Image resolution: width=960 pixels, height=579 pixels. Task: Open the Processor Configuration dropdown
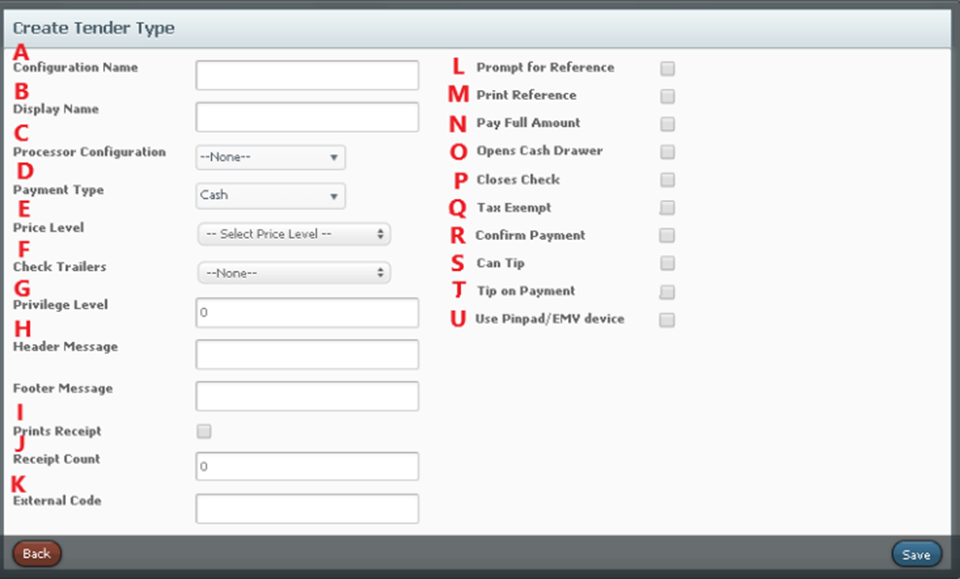point(271,157)
